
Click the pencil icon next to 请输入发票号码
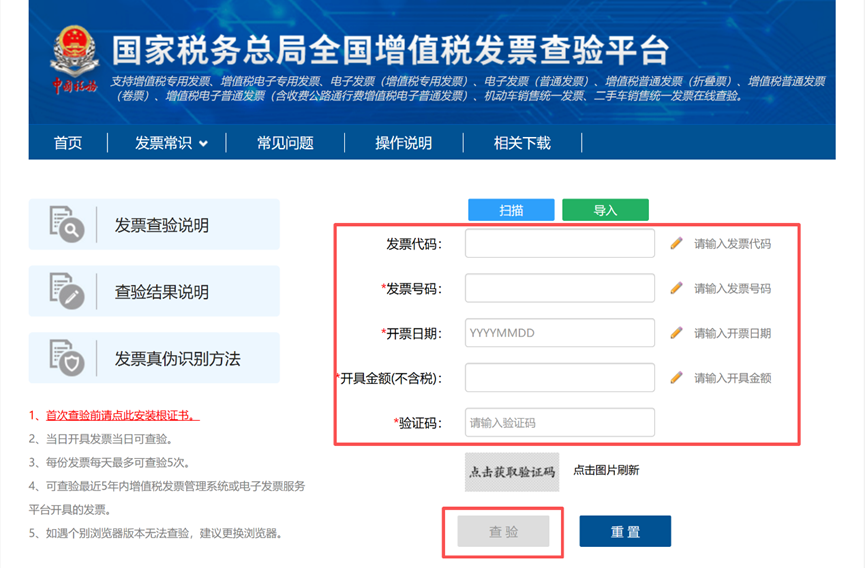pos(676,288)
